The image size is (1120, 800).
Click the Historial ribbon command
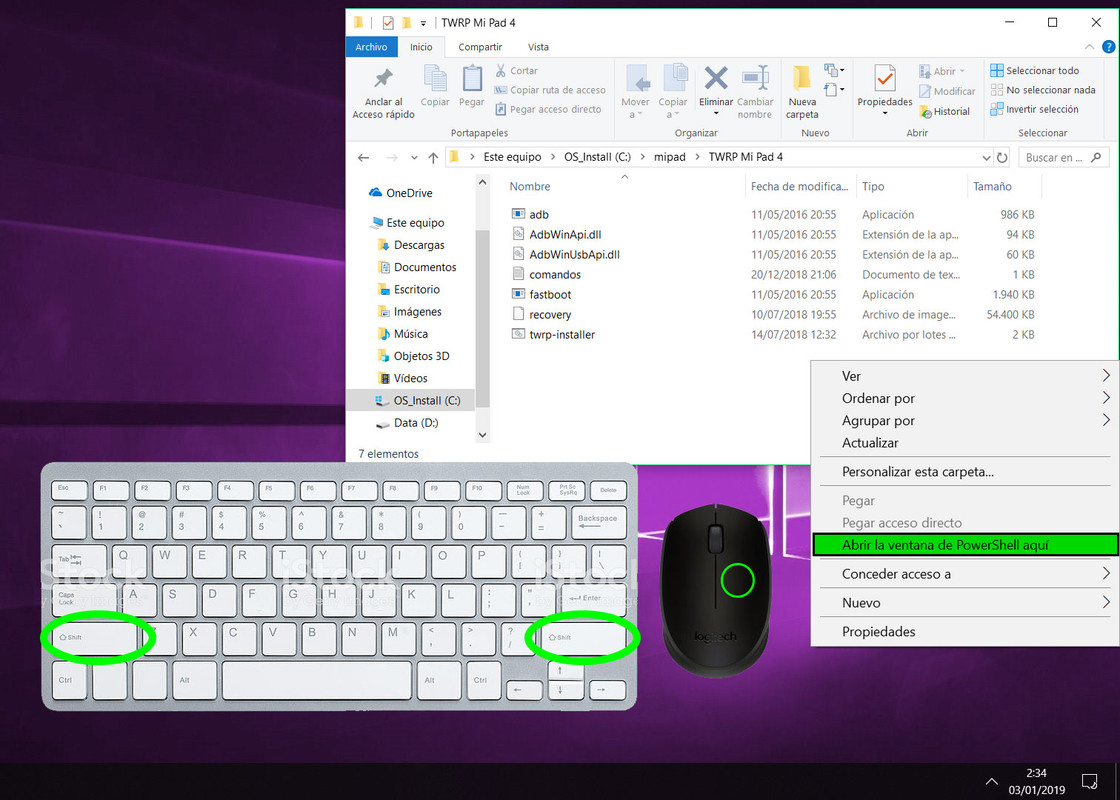[944, 111]
